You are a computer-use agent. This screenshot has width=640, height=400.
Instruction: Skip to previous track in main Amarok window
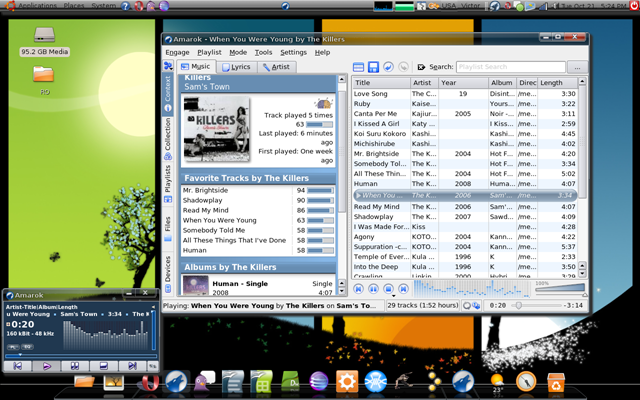(358, 289)
